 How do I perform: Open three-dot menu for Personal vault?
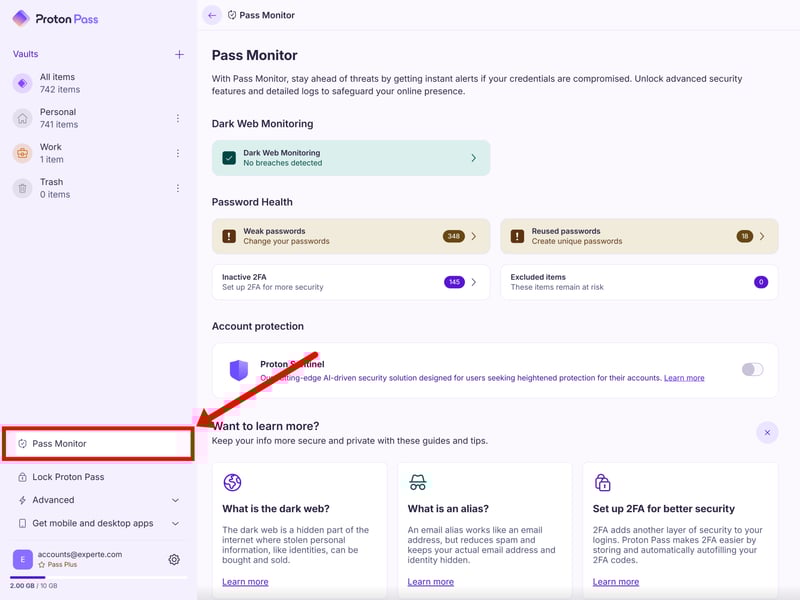pyautogui.click(x=178, y=118)
